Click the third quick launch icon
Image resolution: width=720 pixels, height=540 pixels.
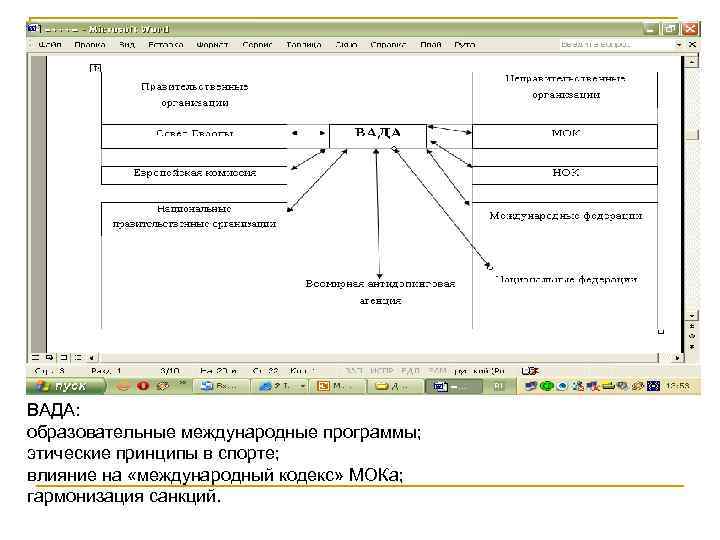pos(163,386)
